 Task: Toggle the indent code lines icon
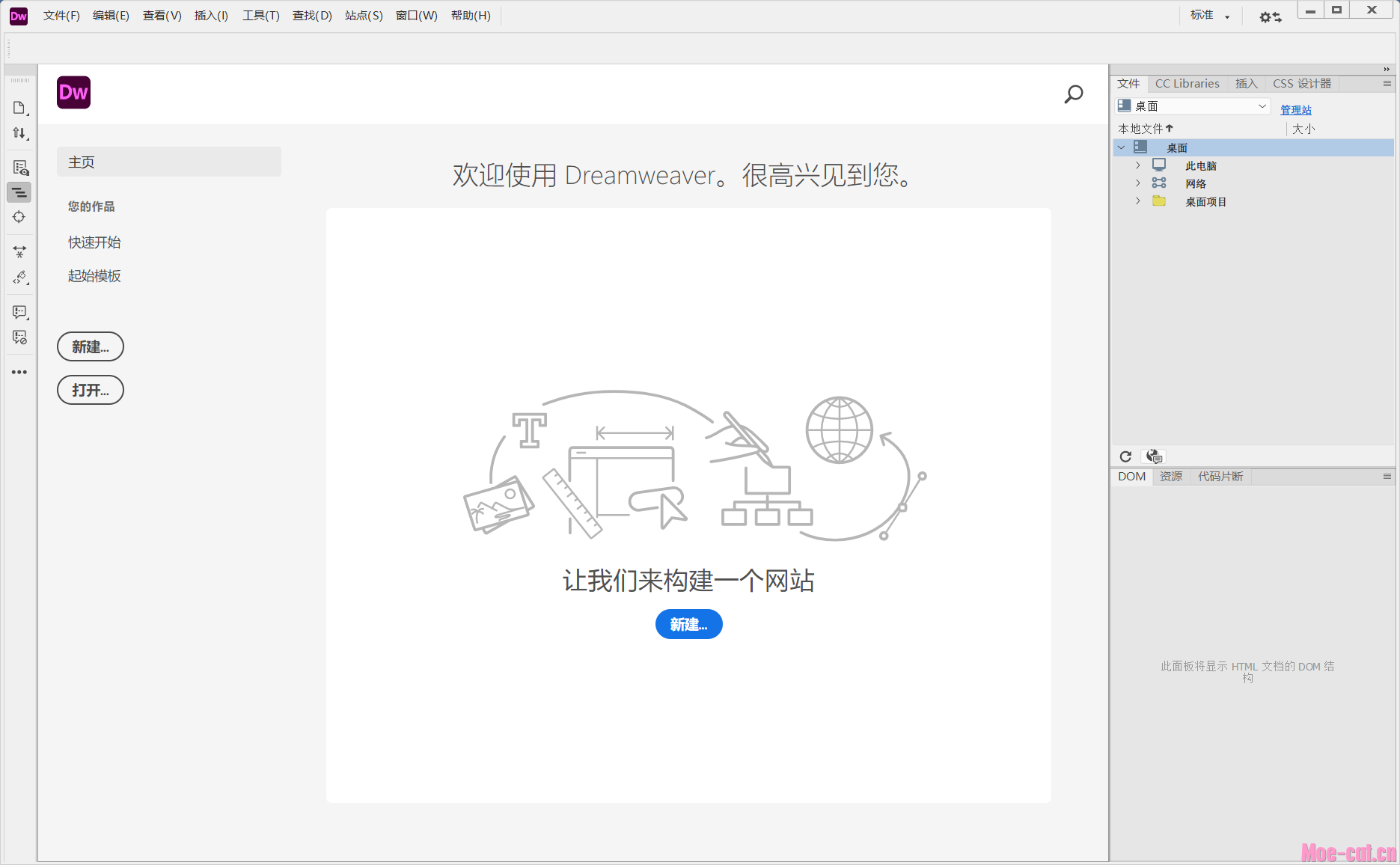(19, 192)
